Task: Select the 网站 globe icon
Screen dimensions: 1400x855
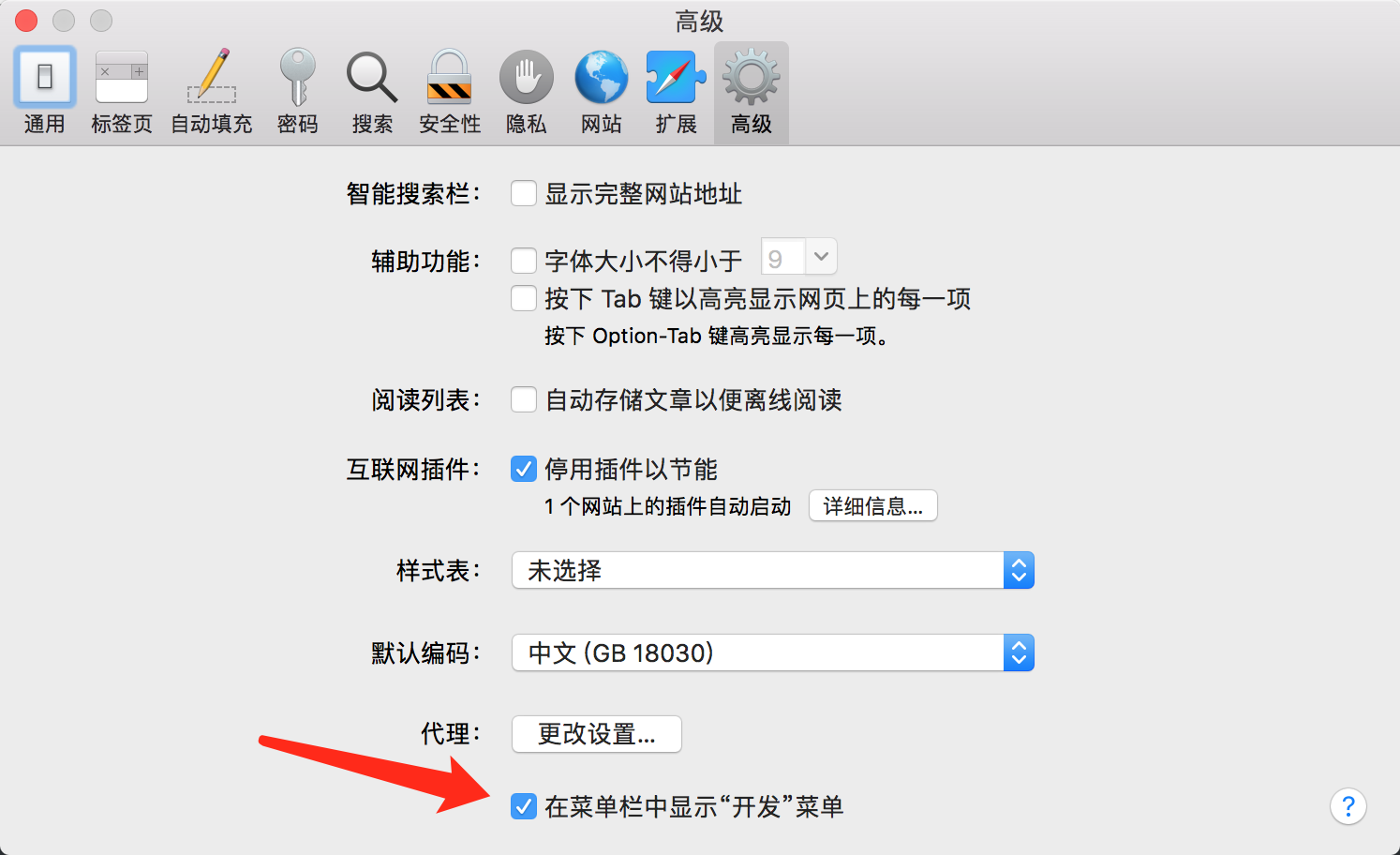Action: coord(601,91)
